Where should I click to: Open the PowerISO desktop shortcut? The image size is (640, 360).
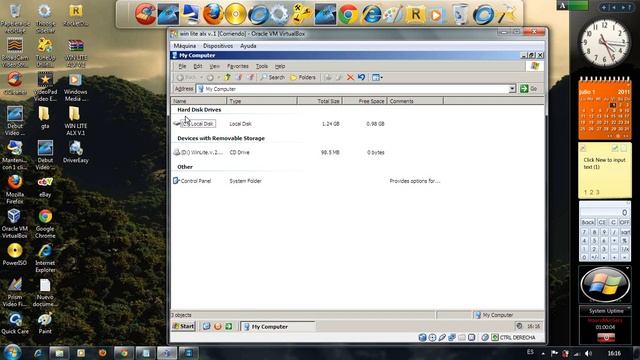[x=15, y=255]
